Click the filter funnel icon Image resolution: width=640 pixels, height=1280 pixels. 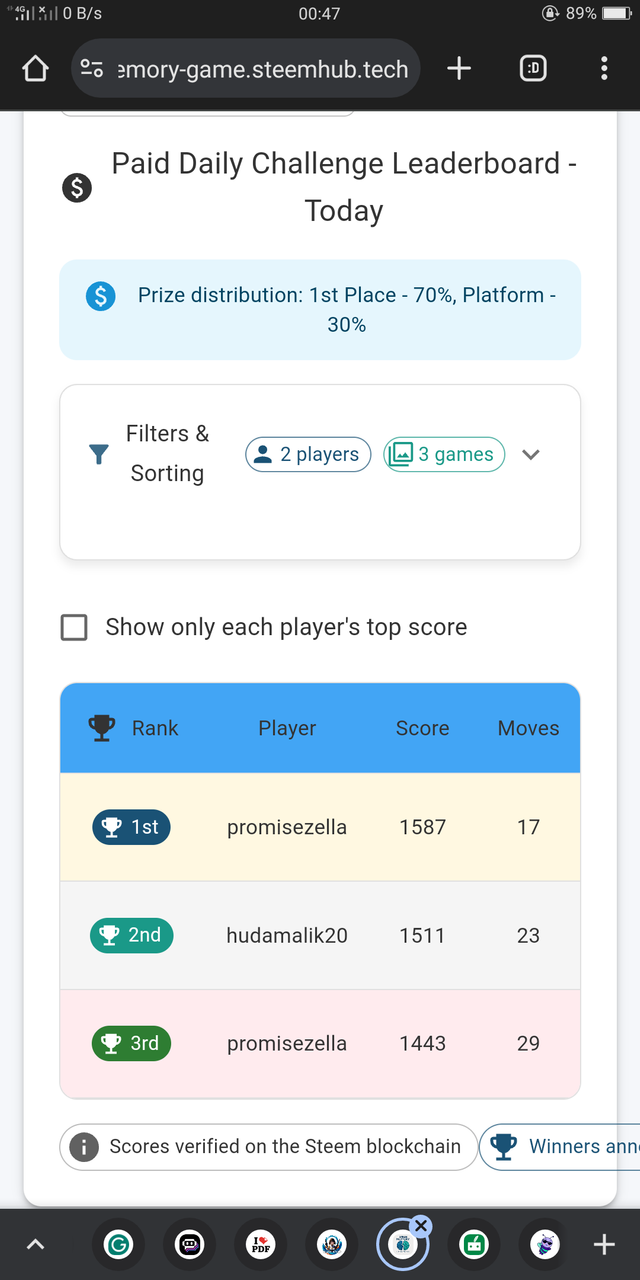pos(98,455)
